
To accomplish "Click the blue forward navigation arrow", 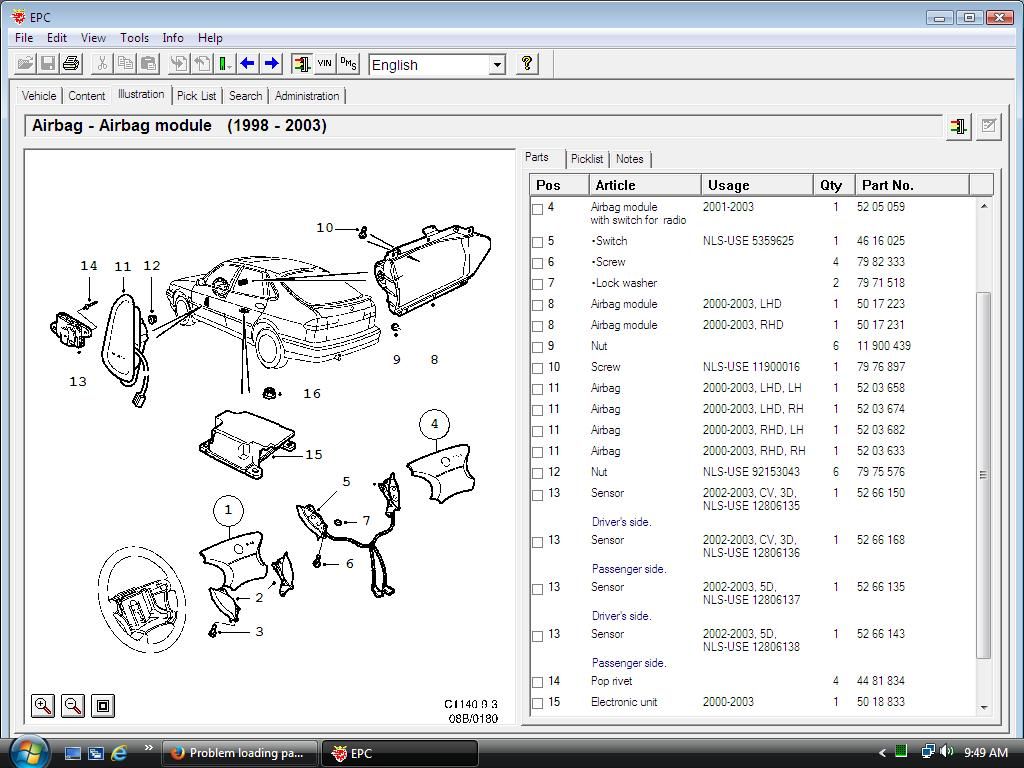I will (x=271, y=63).
